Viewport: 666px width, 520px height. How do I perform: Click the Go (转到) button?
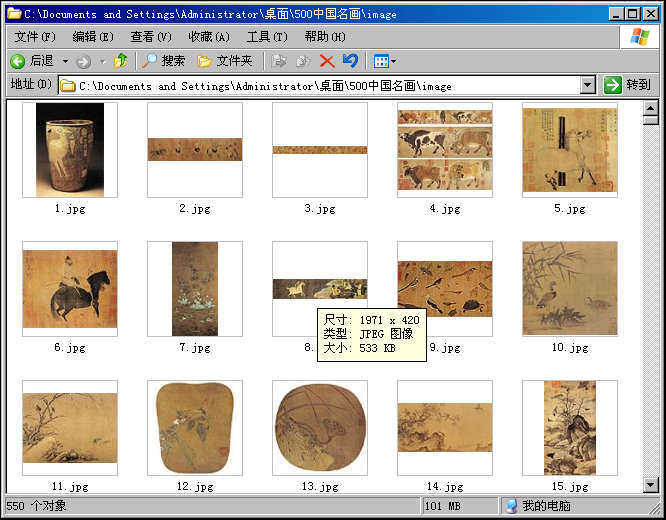627,85
